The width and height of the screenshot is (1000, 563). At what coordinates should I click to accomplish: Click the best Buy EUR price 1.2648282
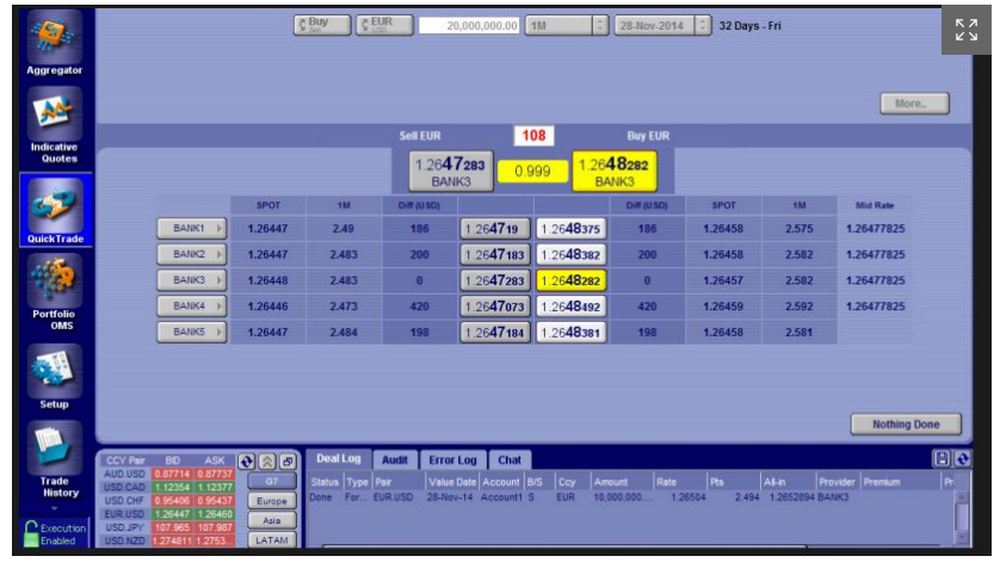click(614, 172)
